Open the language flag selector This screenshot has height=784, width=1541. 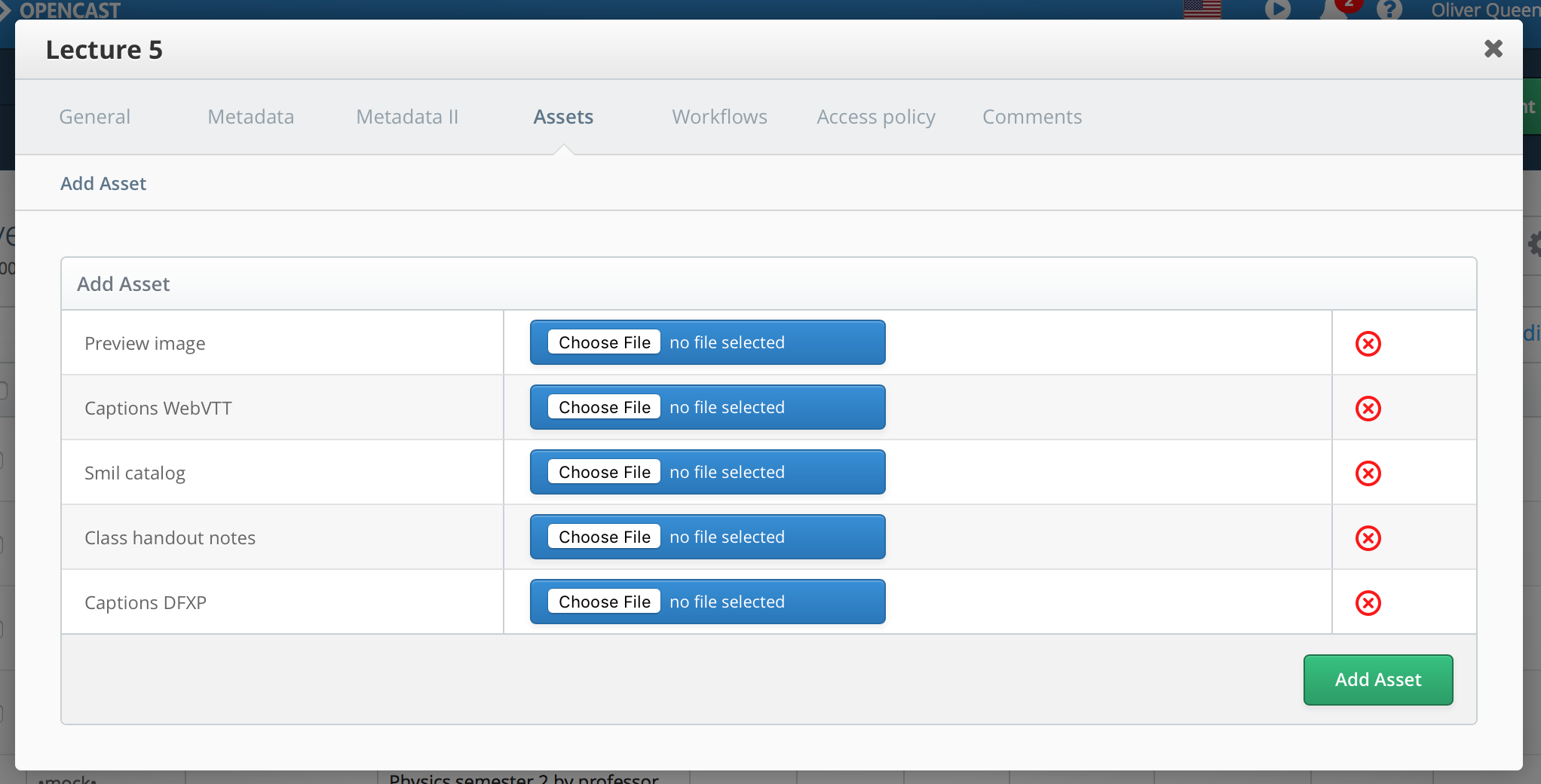click(x=1202, y=9)
